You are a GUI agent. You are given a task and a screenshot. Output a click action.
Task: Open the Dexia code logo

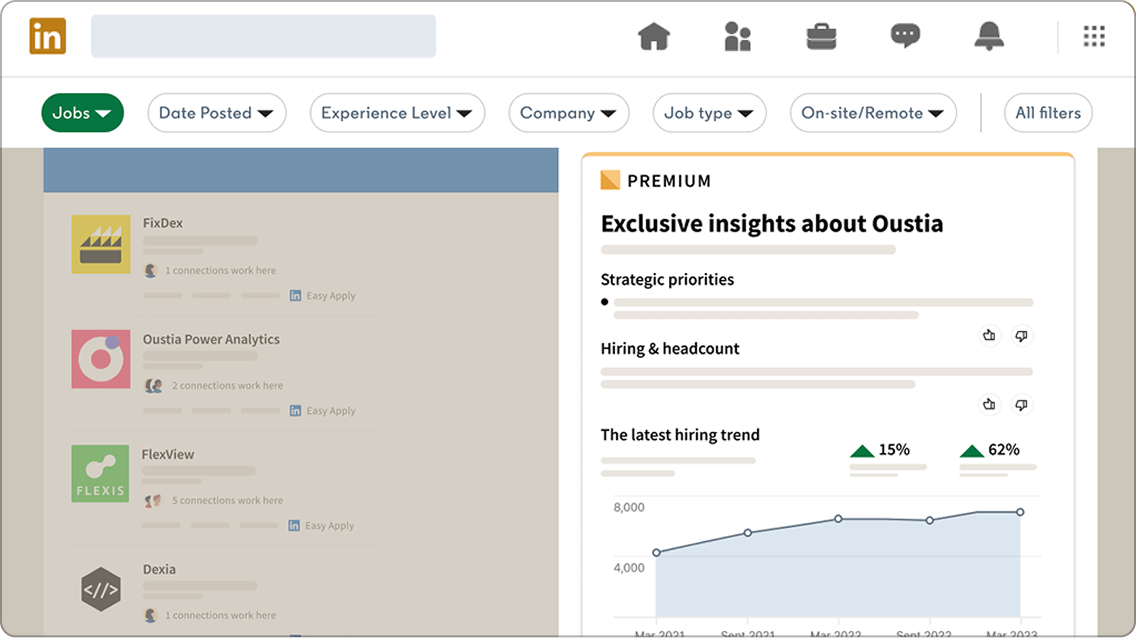(101, 589)
